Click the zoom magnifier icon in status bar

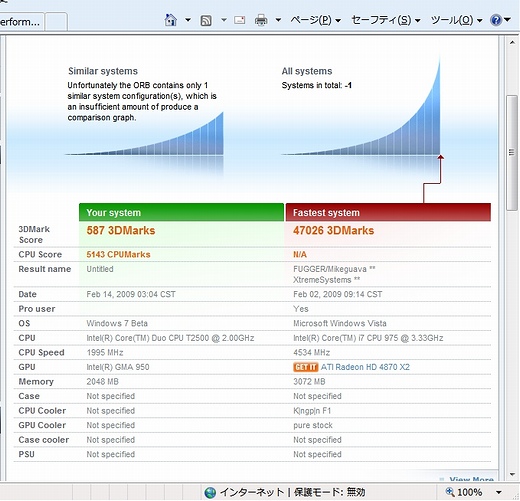point(450,492)
